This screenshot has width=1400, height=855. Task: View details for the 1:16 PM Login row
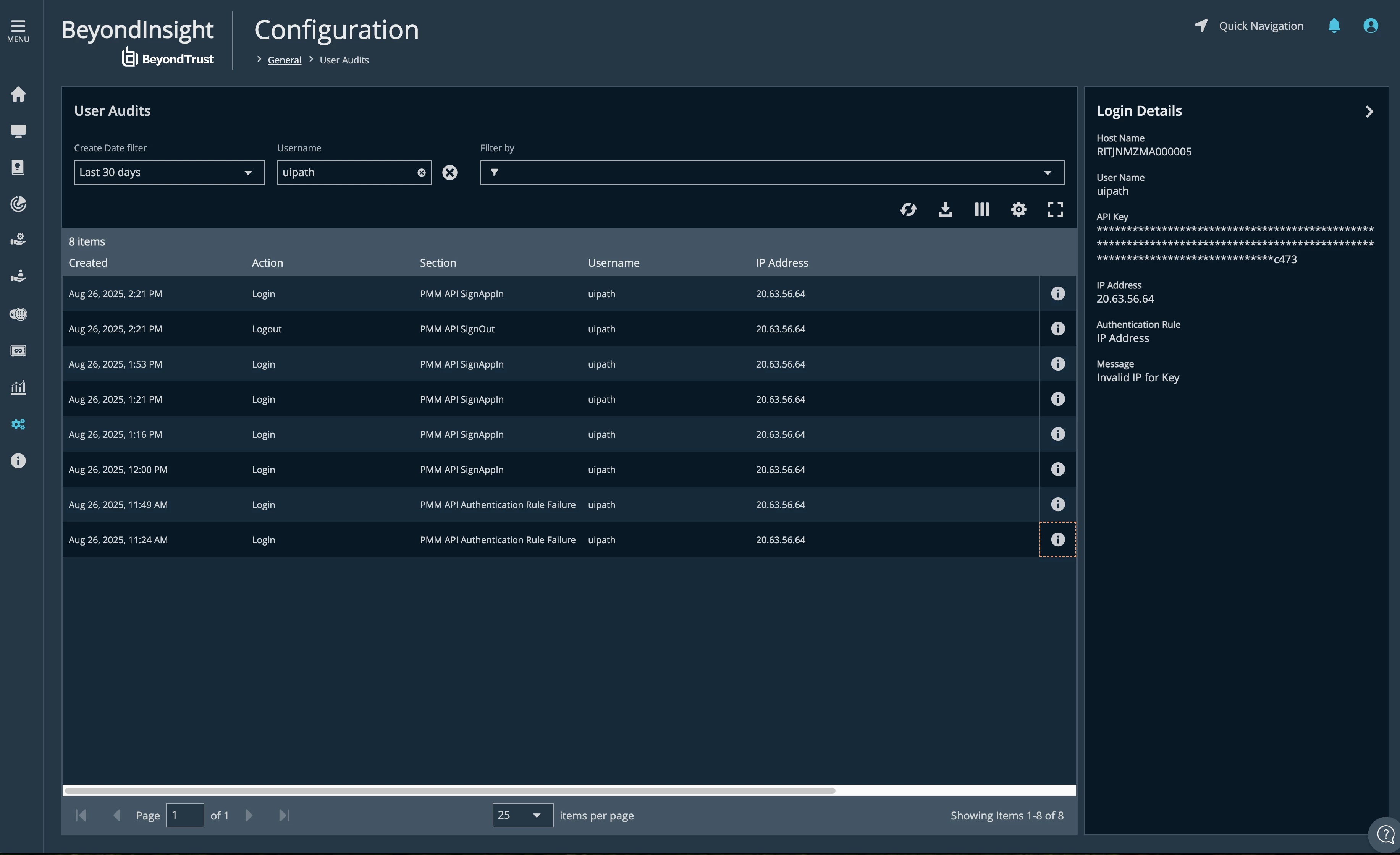1057,435
